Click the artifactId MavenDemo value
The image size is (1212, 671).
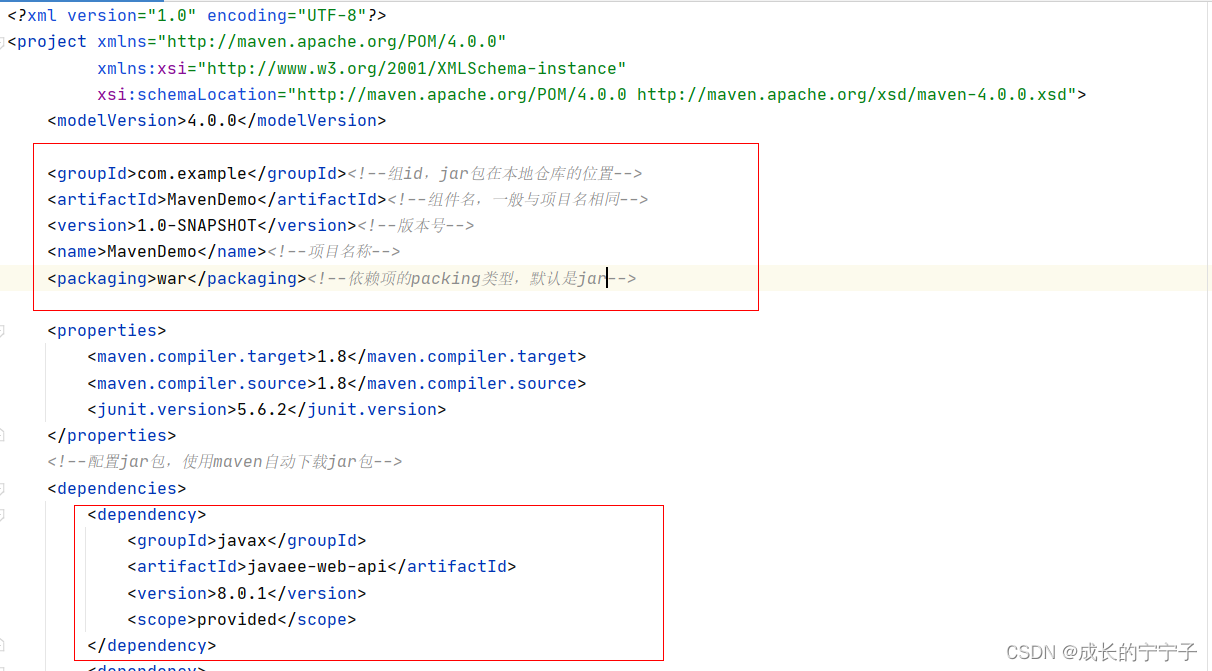(211, 199)
